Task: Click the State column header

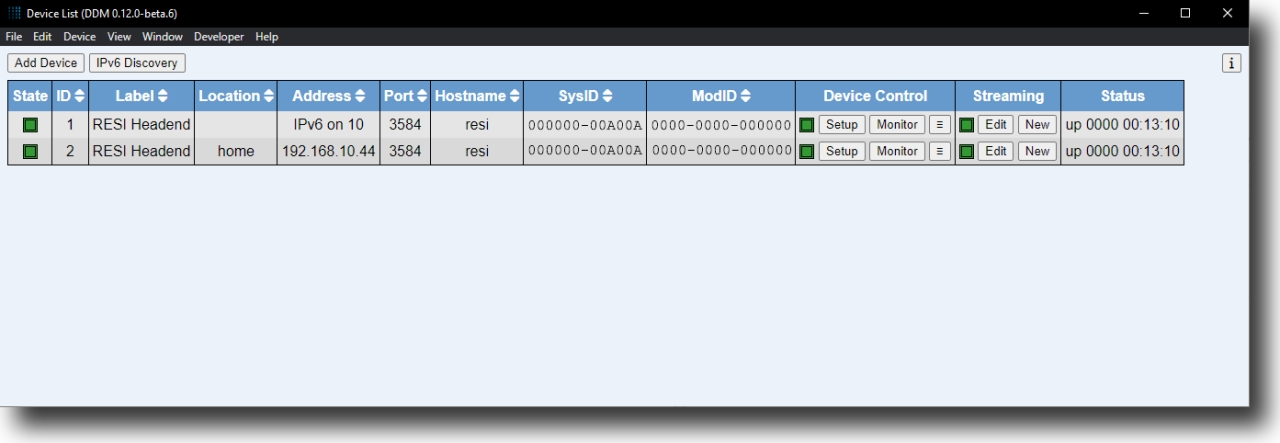Action: coord(30,96)
